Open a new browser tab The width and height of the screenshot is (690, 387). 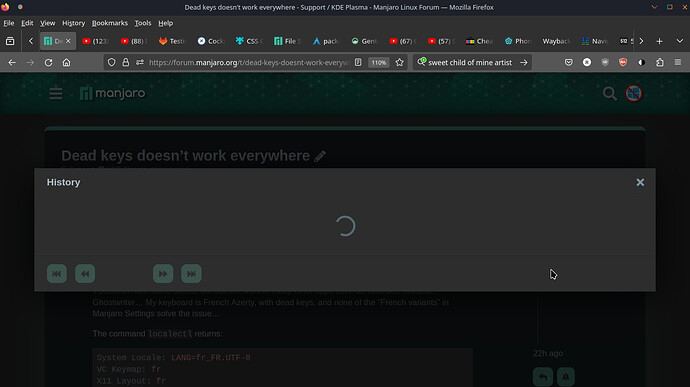pyautogui.click(x=659, y=41)
